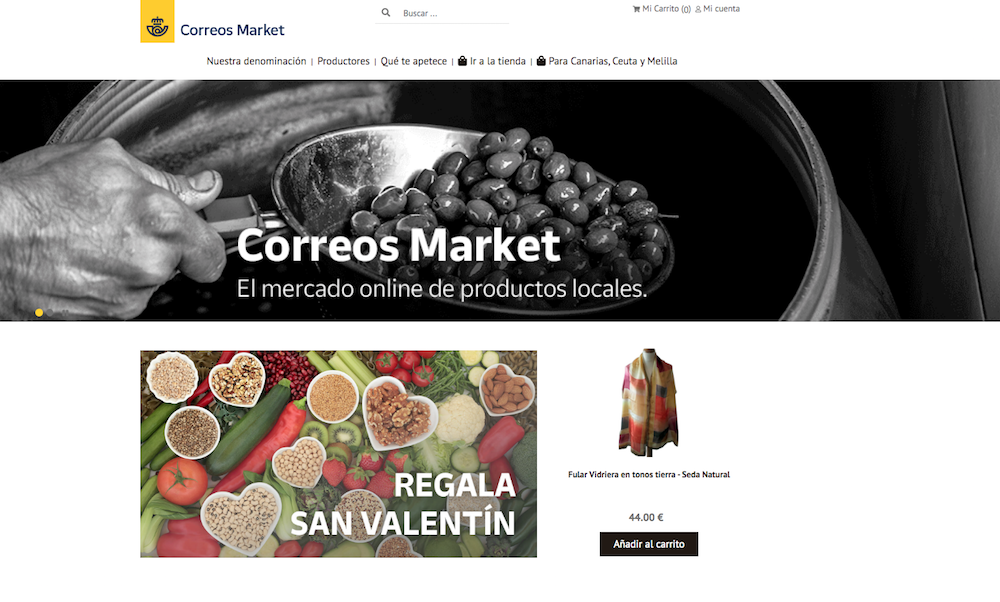This screenshot has height=602, width=1000.
Task: Click the Buscar search field
Action: [x=454, y=13]
